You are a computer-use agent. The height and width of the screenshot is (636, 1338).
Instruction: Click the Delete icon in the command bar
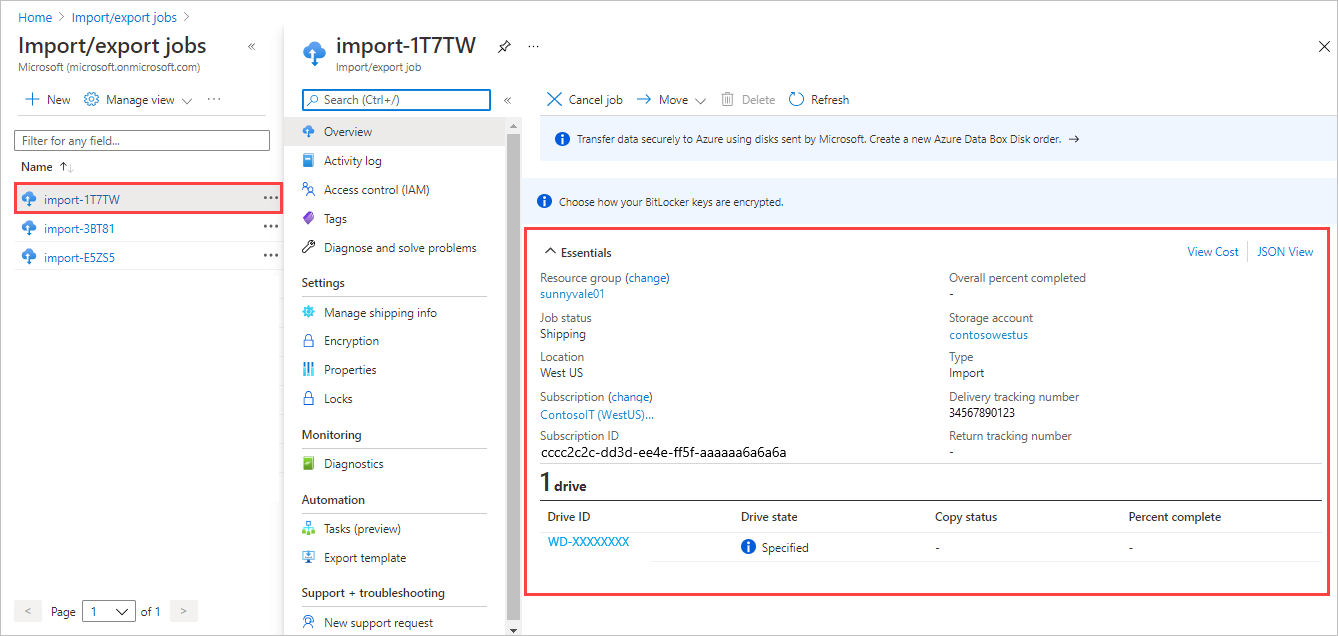[747, 99]
